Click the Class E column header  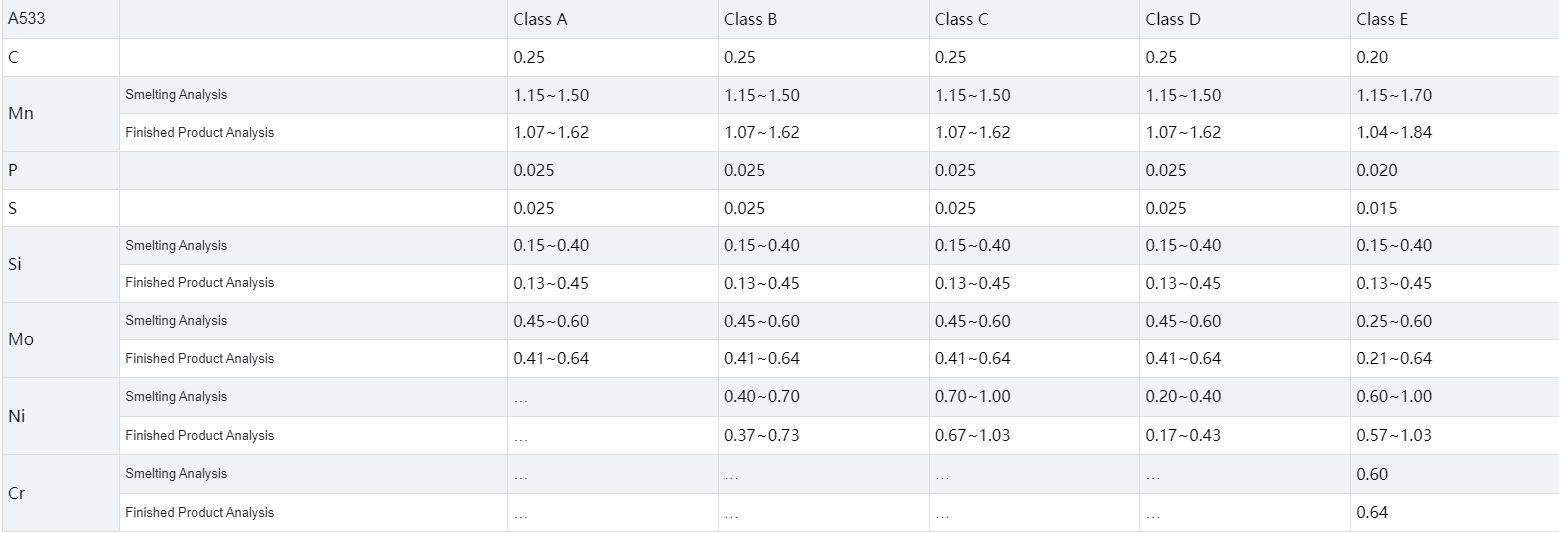click(x=1382, y=20)
